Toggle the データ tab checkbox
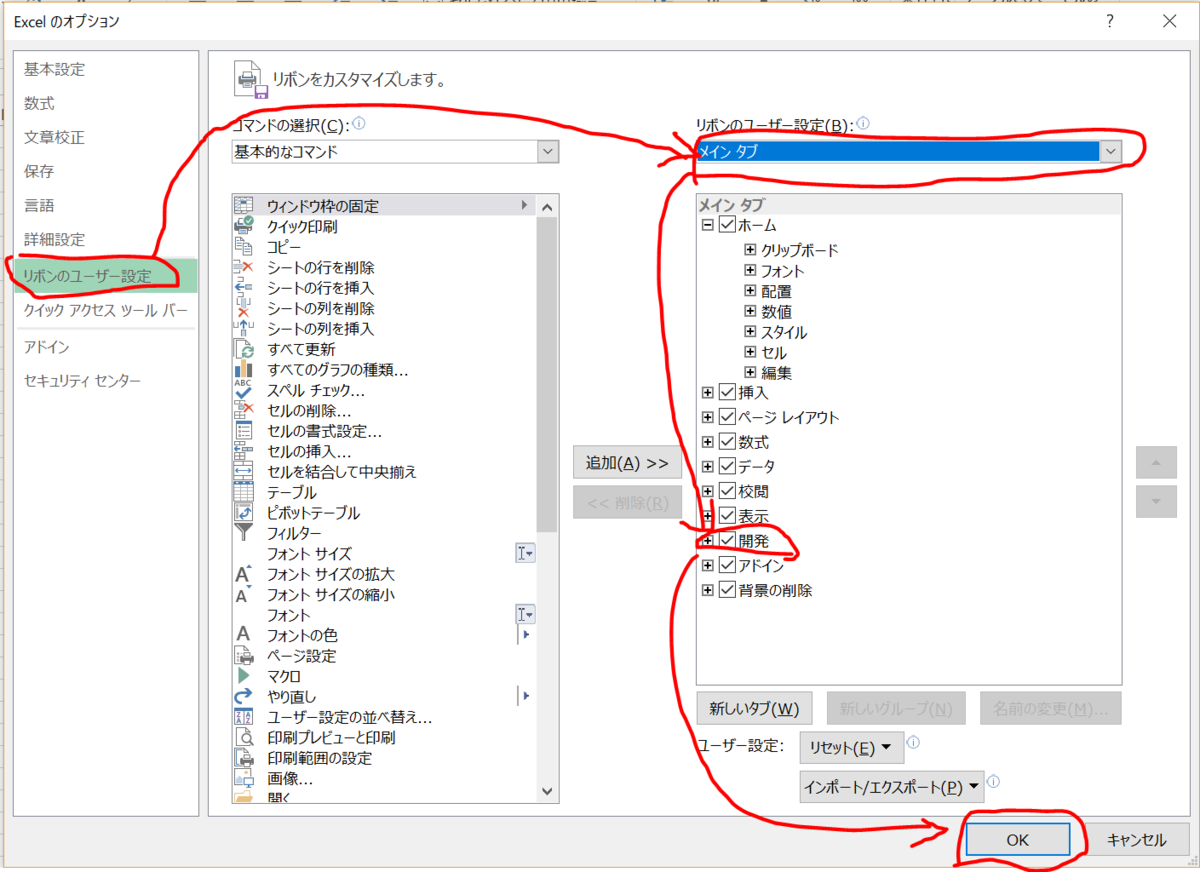 coord(727,466)
